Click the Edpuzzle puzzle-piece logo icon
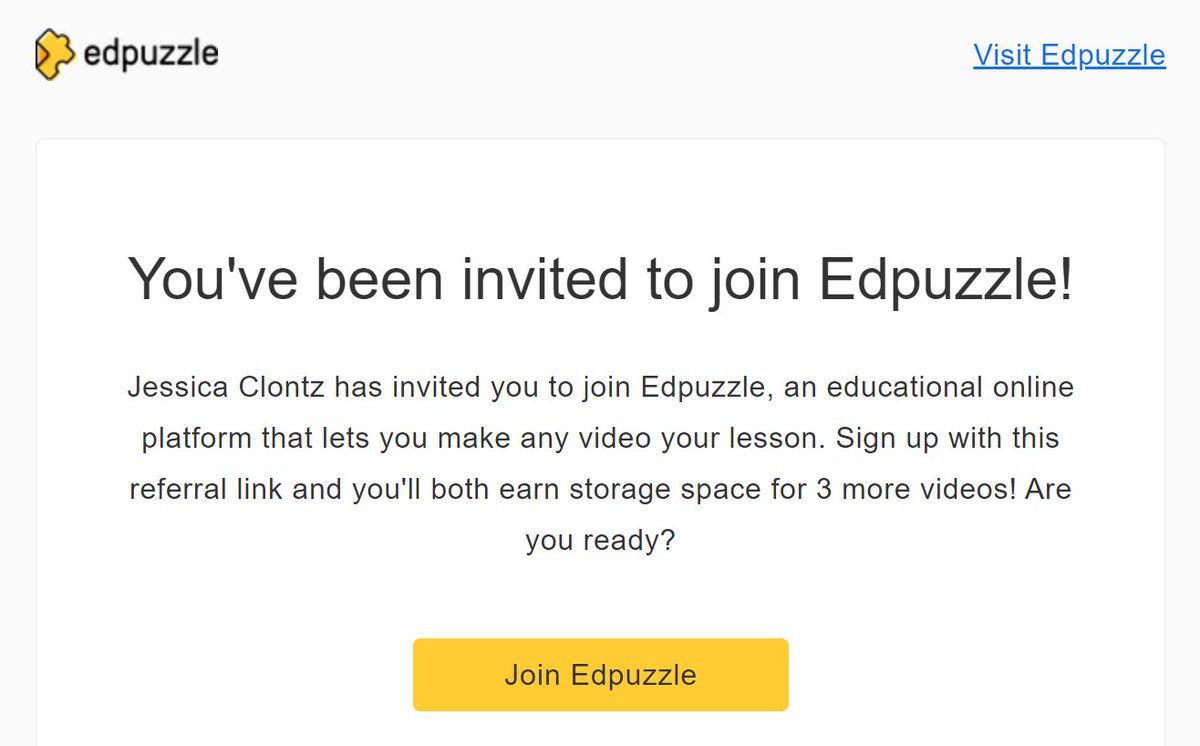Viewport: 1200px width, 746px height. pyautogui.click(x=54, y=54)
